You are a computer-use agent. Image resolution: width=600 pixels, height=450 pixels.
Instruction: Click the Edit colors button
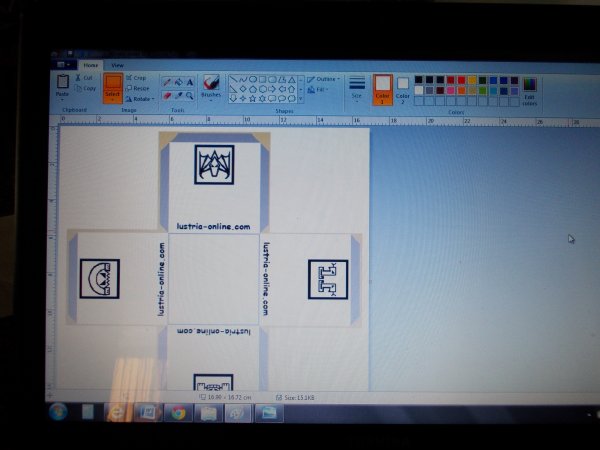click(x=528, y=89)
